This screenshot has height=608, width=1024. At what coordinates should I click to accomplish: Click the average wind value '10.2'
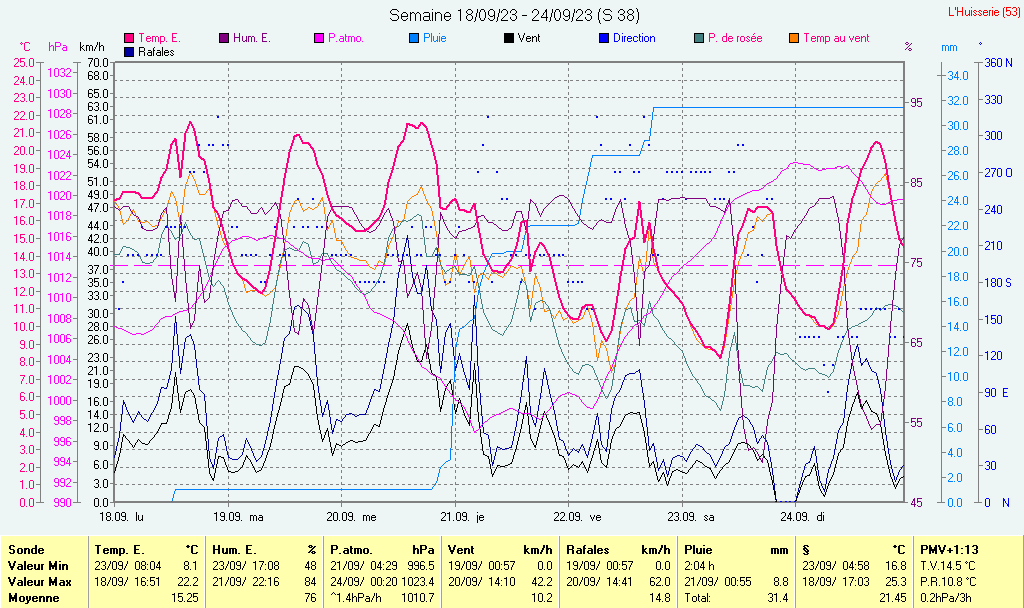coord(541,598)
